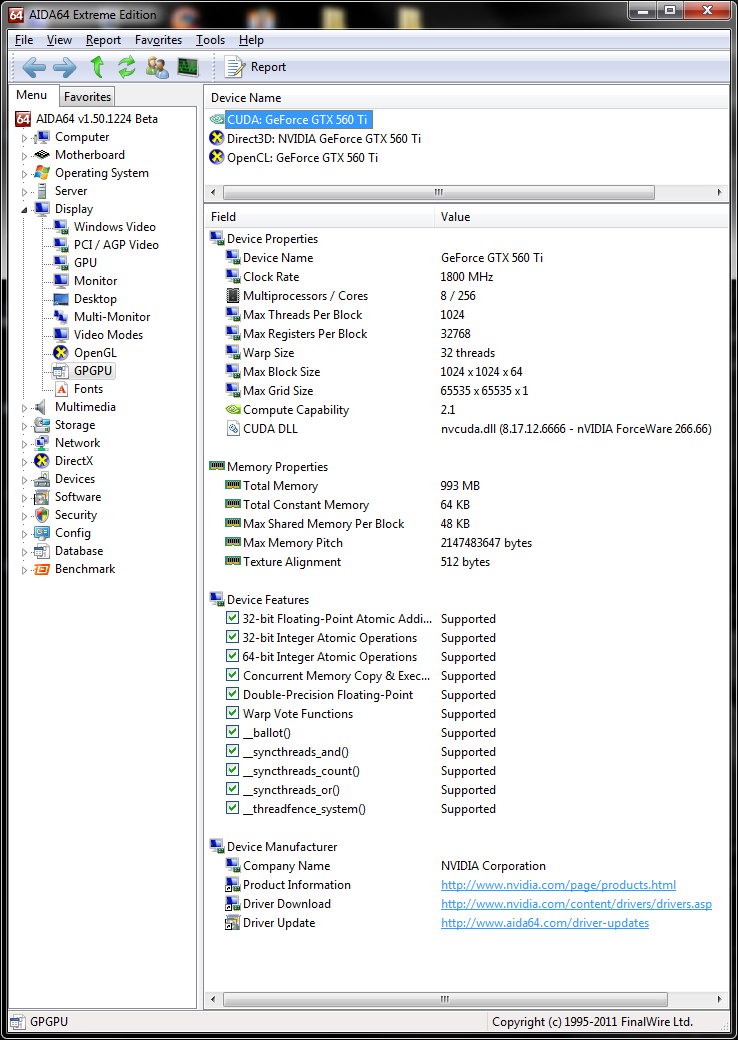The height and width of the screenshot is (1040, 738).
Task: Select the Motherboard tree icon
Action: (x=42, y=155)
